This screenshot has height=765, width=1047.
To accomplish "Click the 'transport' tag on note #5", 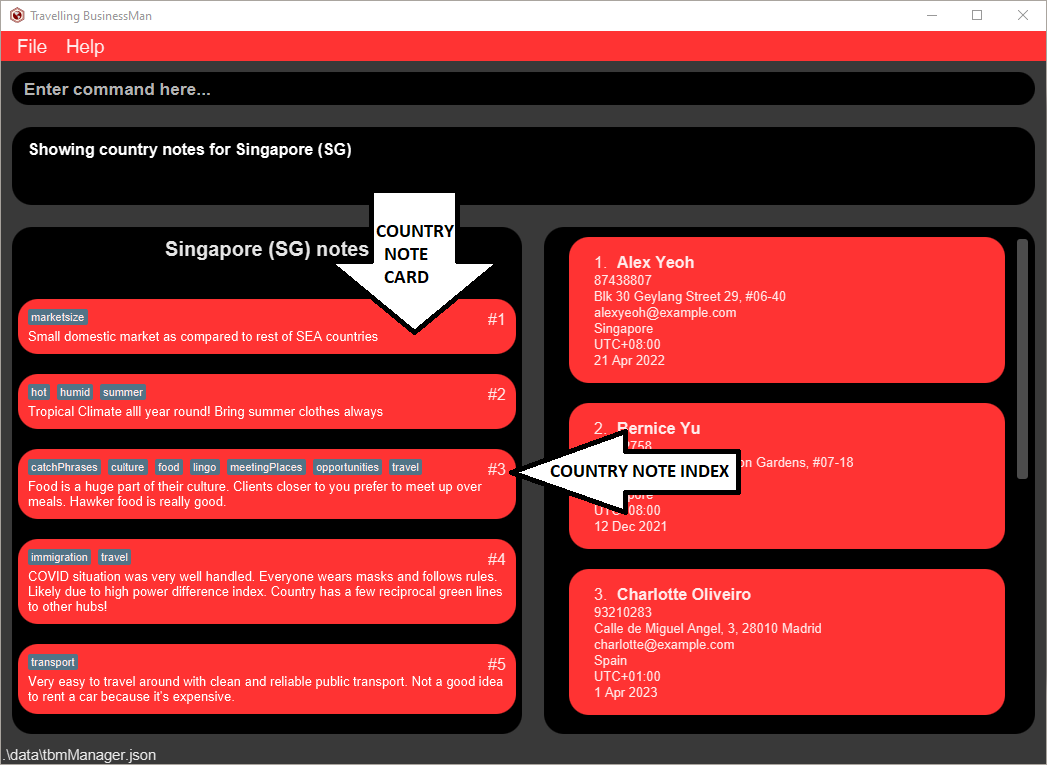I will point(52,662).
